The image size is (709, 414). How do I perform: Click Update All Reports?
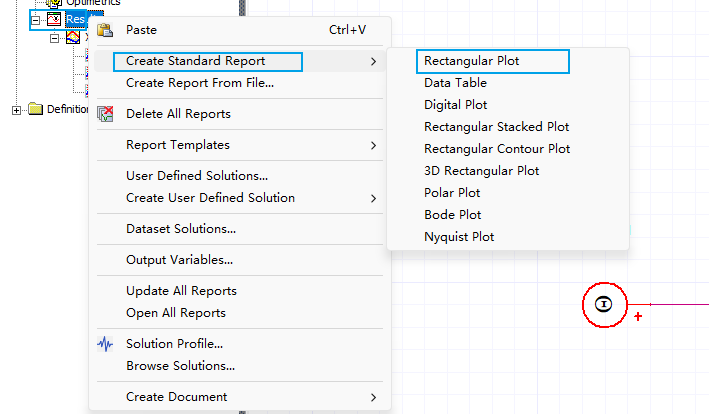(181, 291)
